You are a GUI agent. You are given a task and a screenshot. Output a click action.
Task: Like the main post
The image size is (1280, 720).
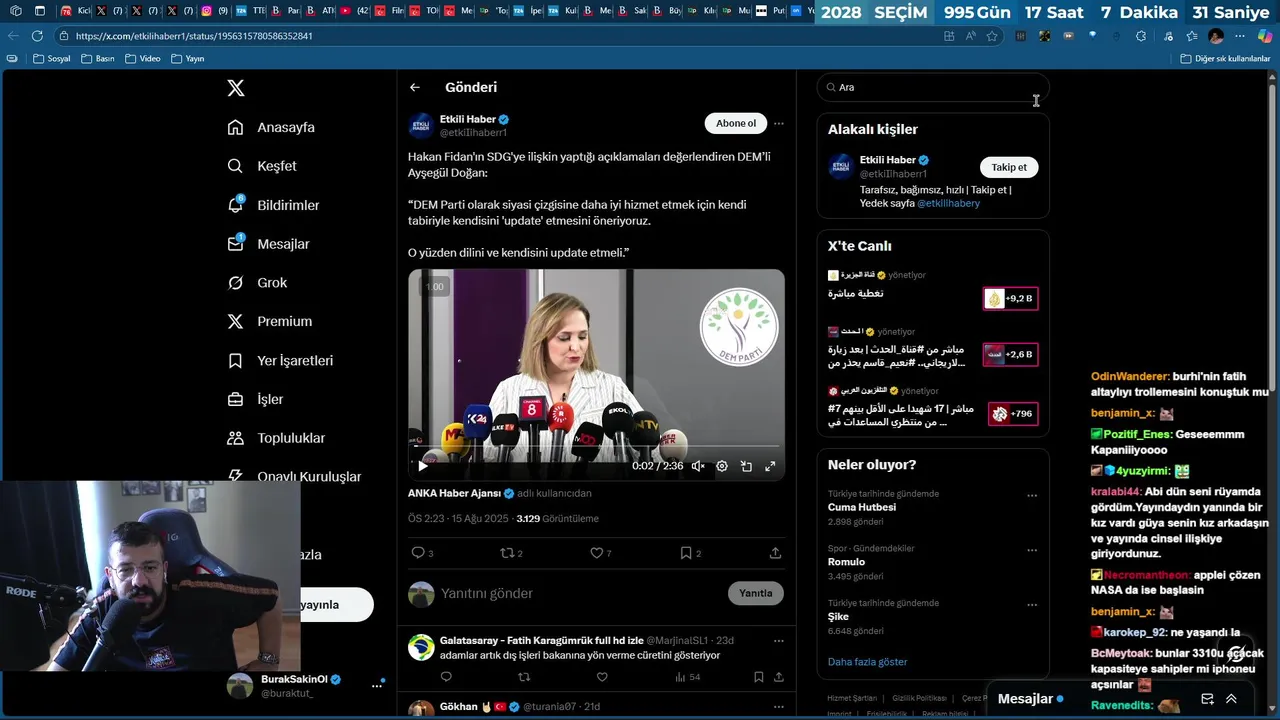600,553
